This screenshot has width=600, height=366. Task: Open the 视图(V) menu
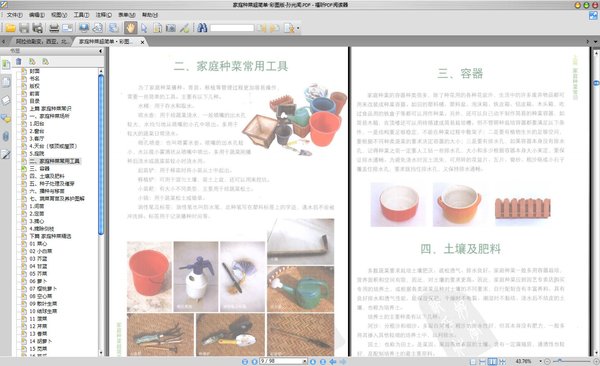pos(59,15)
